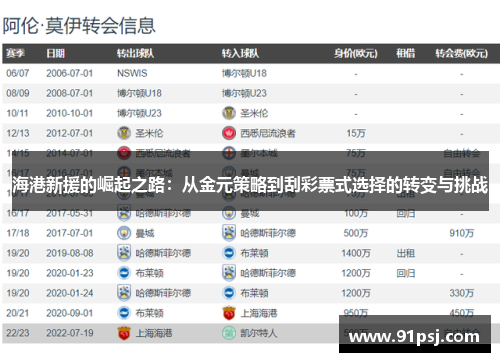Click the 哈德斯菲尔德 crest in 2020-01-24 row
This screenshot has width=500, height=362.
[124, 293]
